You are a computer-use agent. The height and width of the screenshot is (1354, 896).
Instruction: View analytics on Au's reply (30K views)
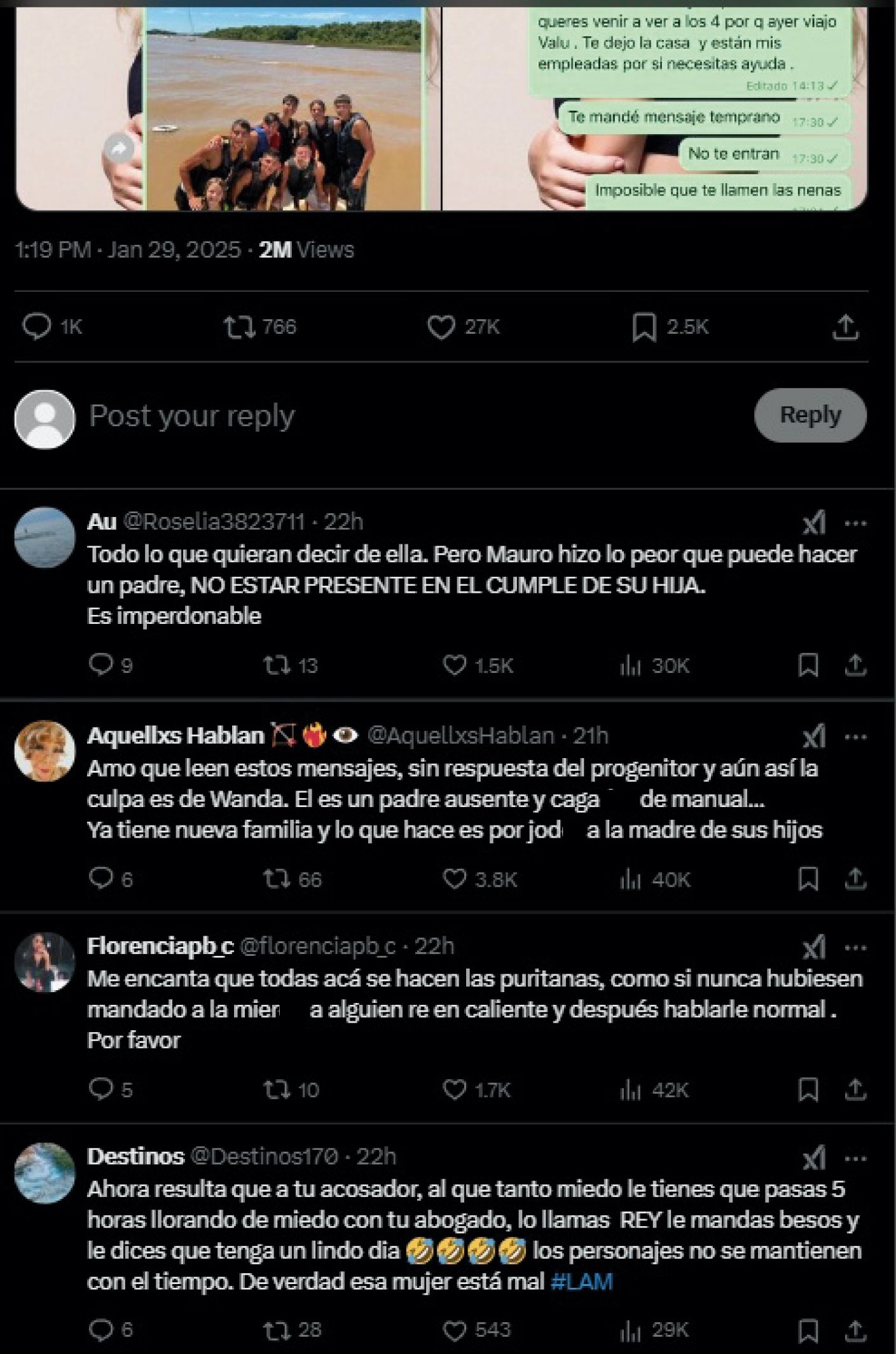coord(630,666)
